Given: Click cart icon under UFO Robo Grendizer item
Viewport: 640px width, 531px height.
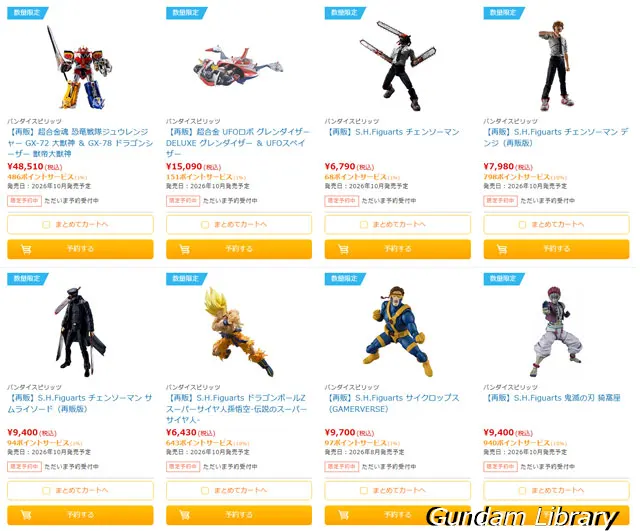Looking at the screenshot, I should click(184, 249).
